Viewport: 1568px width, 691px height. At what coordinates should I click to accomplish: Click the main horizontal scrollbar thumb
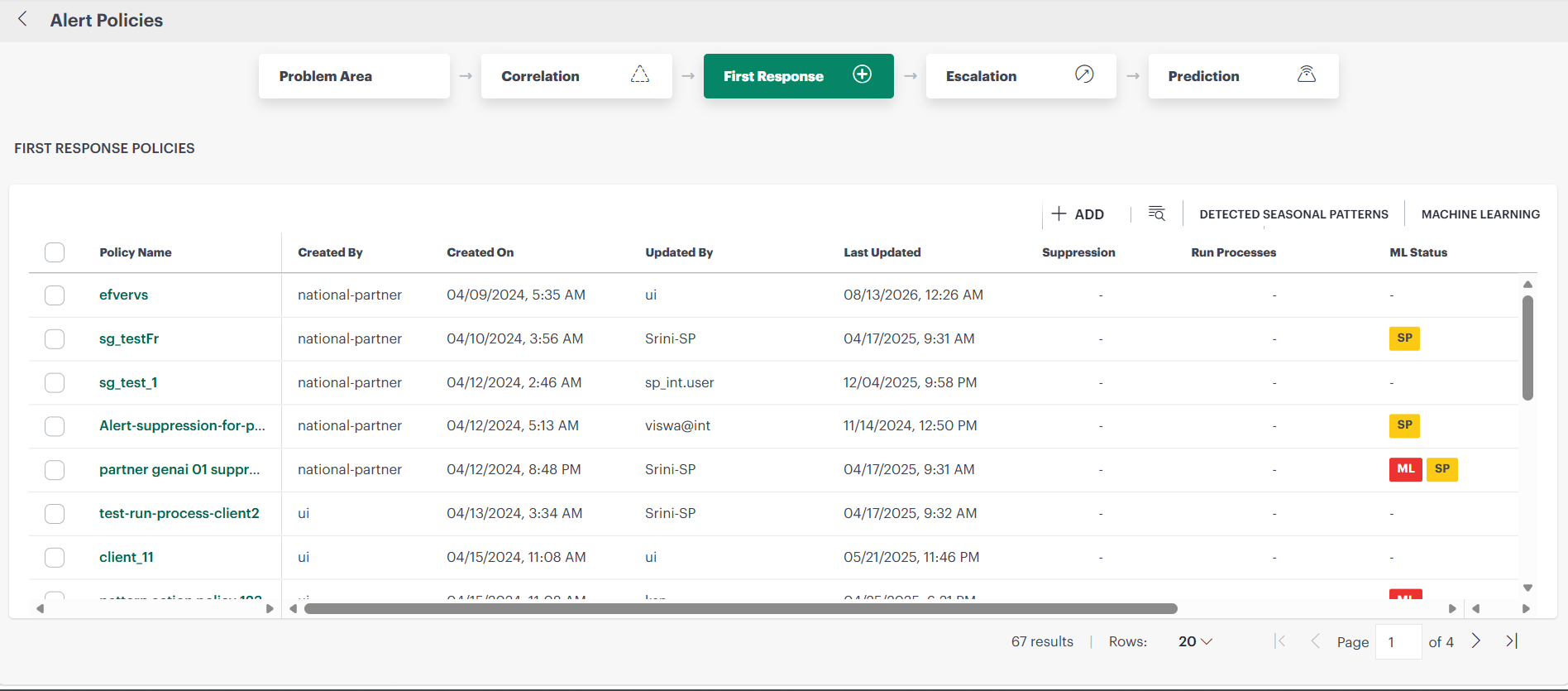point(740,608)
